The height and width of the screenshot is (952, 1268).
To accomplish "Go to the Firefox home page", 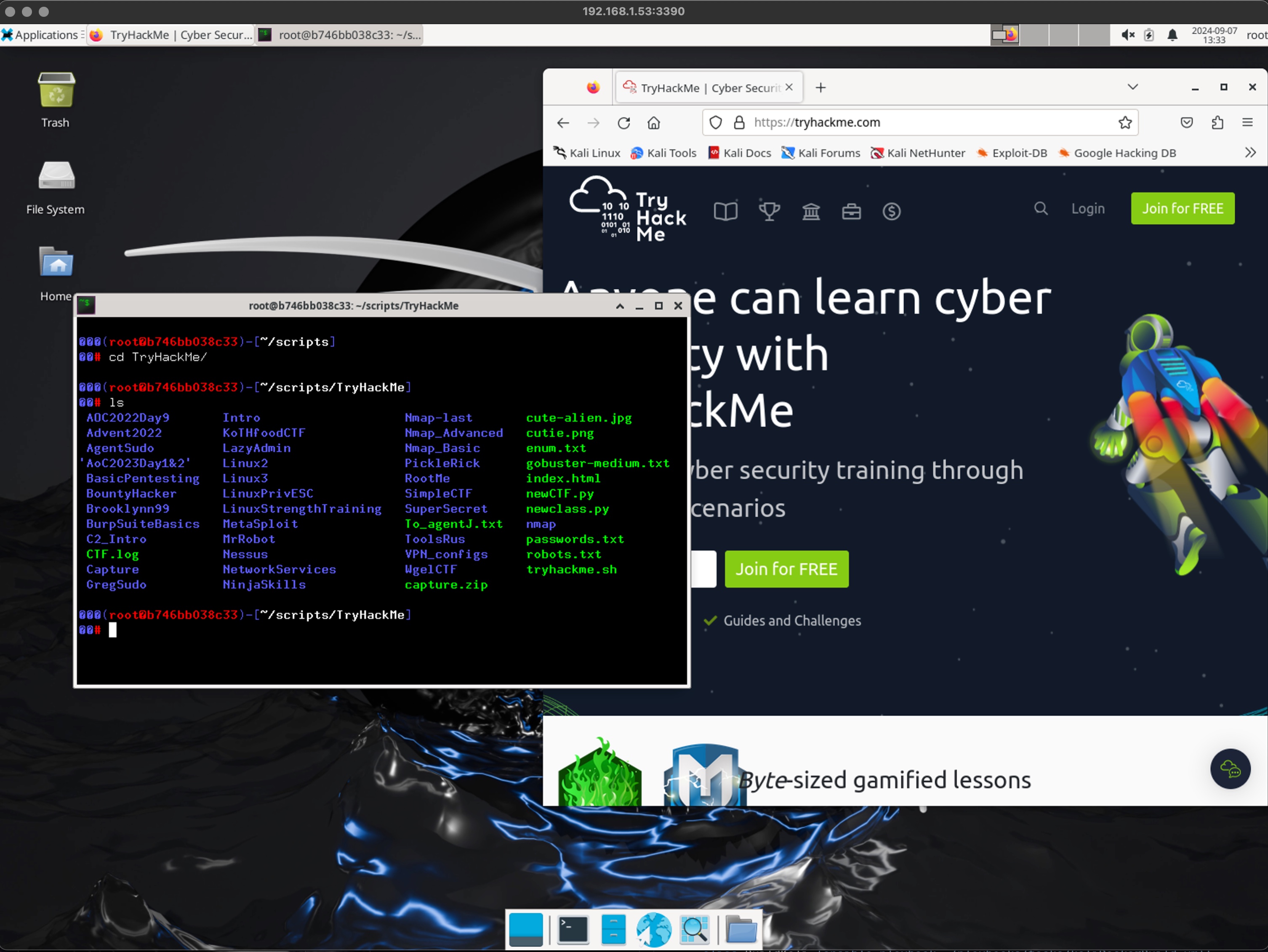I will (653, 122).
